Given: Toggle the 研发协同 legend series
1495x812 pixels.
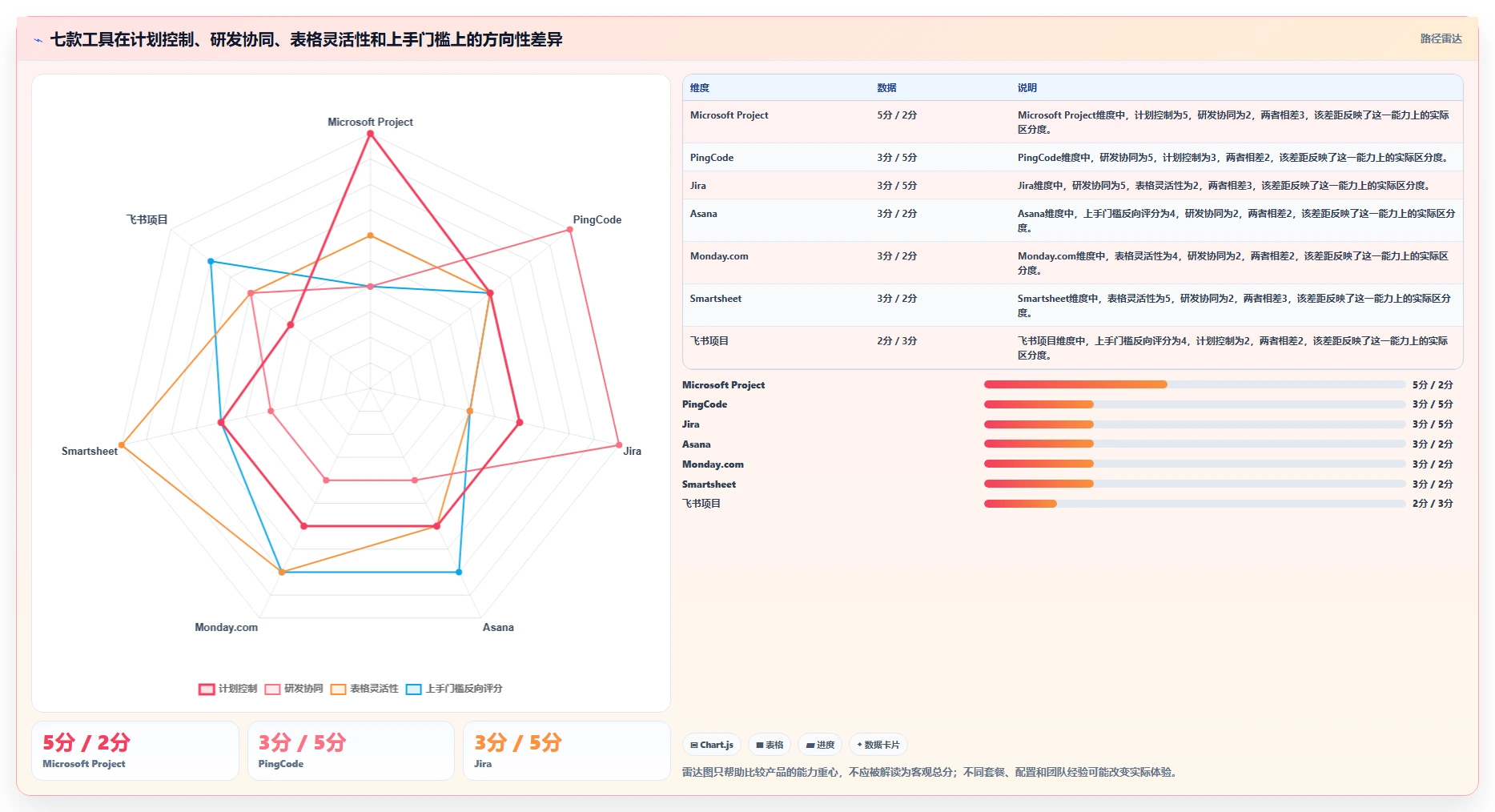Looking at the screenshot, I should pos(294,689).
